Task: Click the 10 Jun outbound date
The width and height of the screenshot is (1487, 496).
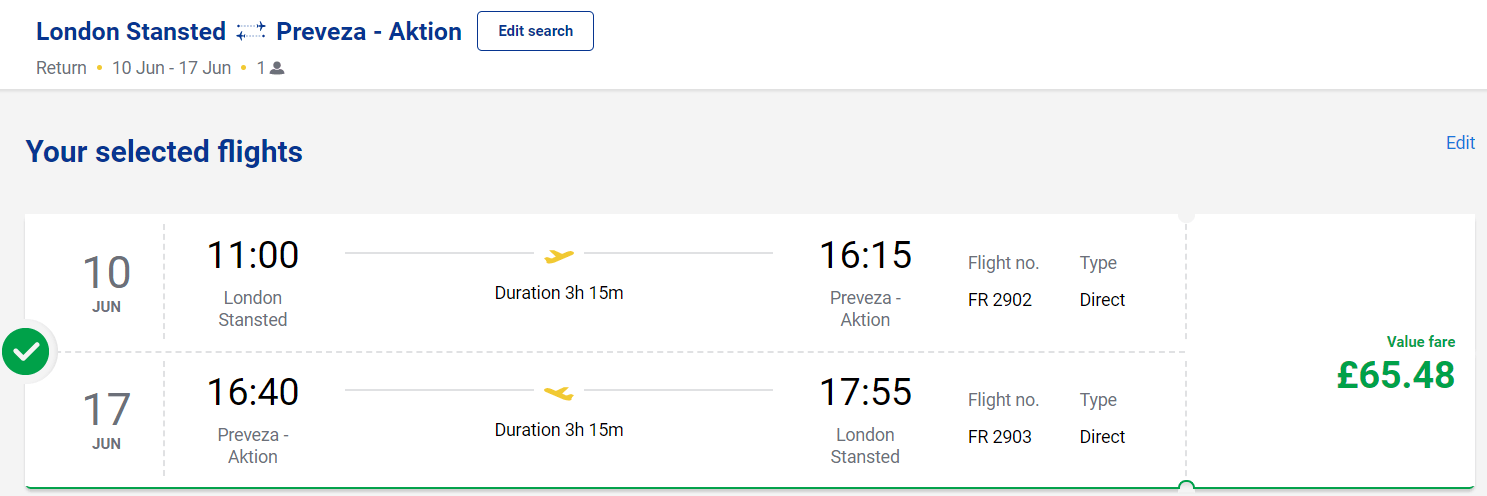Action: coord(106,283)
